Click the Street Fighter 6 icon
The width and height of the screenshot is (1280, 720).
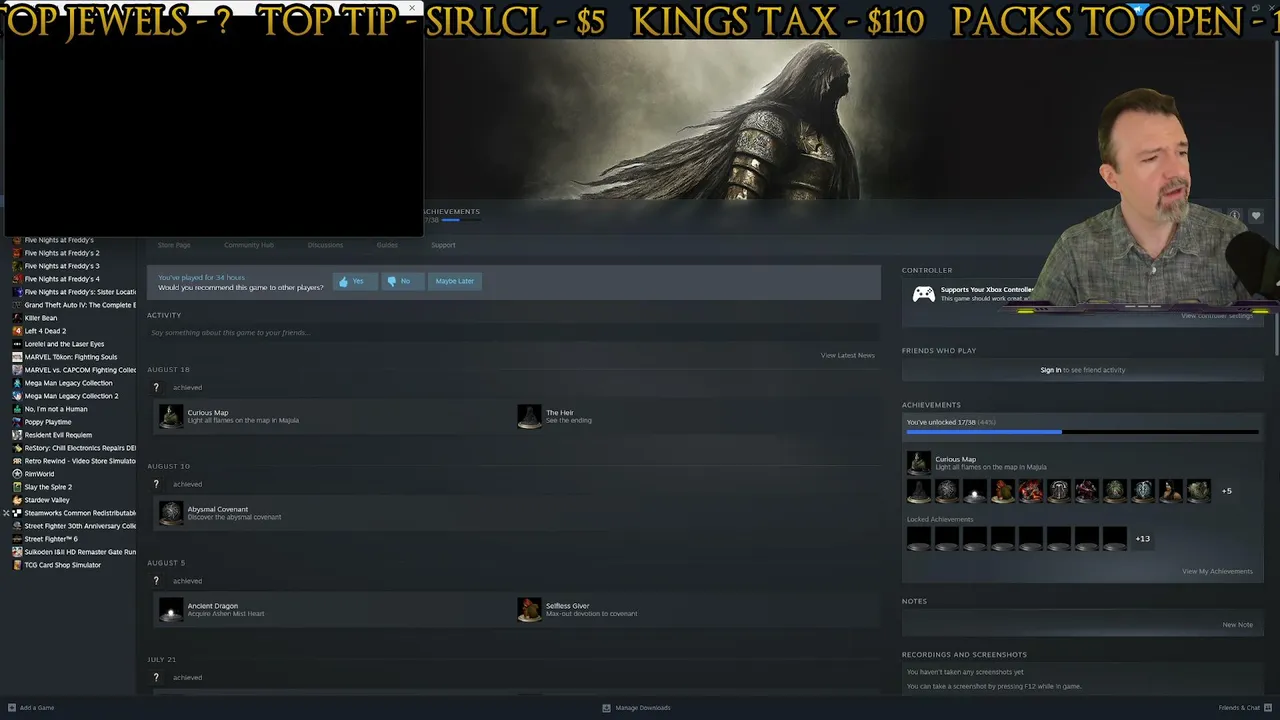point(17,539)
